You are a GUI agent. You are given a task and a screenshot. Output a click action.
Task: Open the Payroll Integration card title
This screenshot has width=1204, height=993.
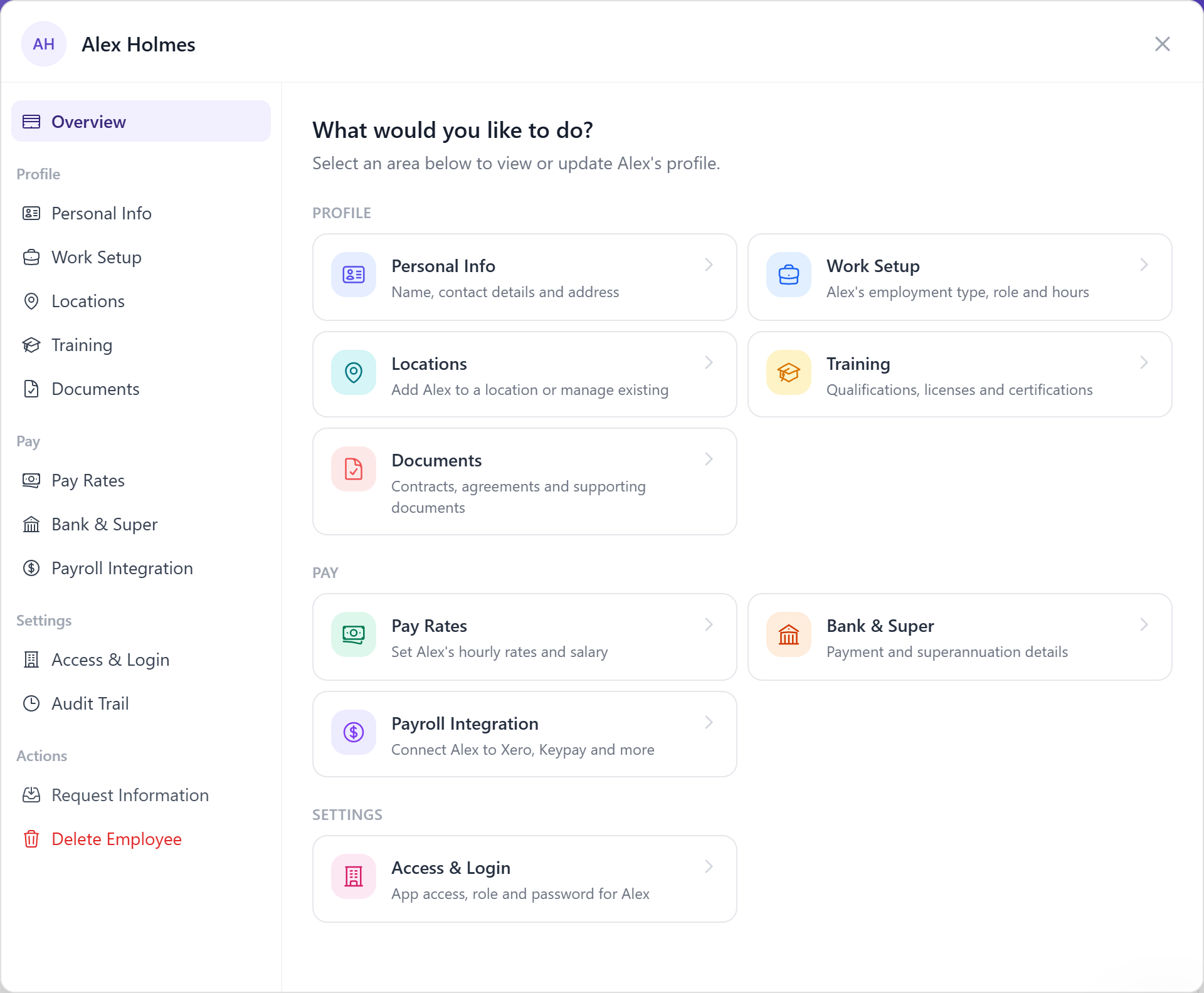click(465, 723)
